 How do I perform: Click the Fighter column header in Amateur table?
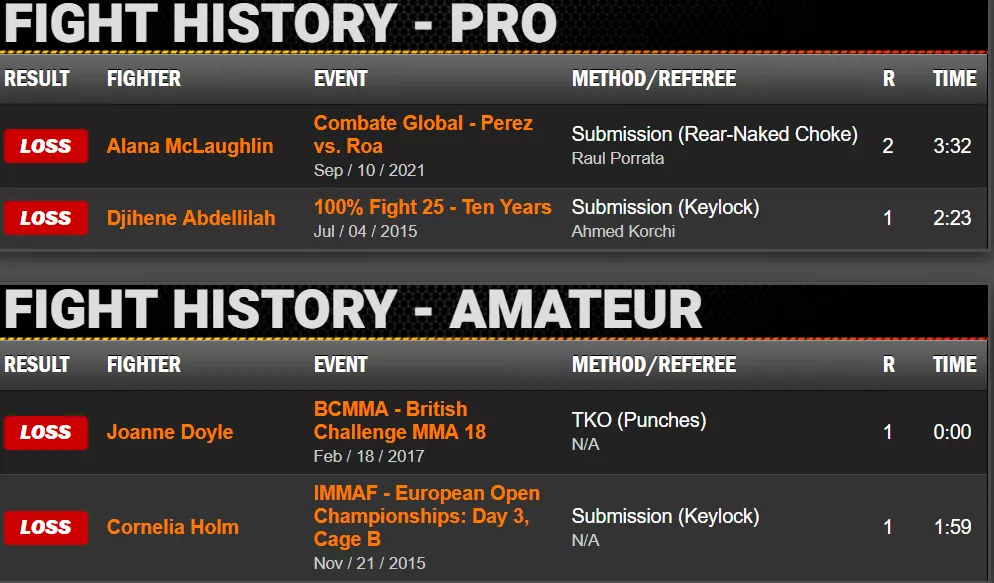[144, 364]
